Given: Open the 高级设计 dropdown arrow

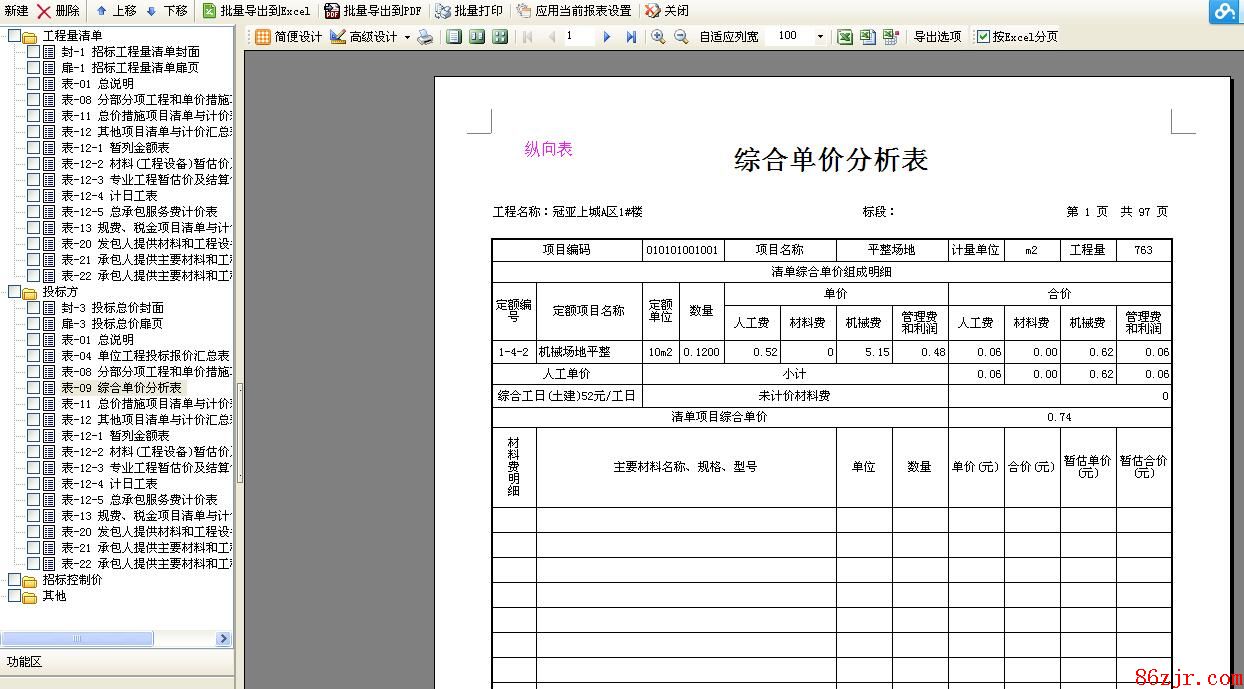Looking at the screenshot, I should (407, 37).
